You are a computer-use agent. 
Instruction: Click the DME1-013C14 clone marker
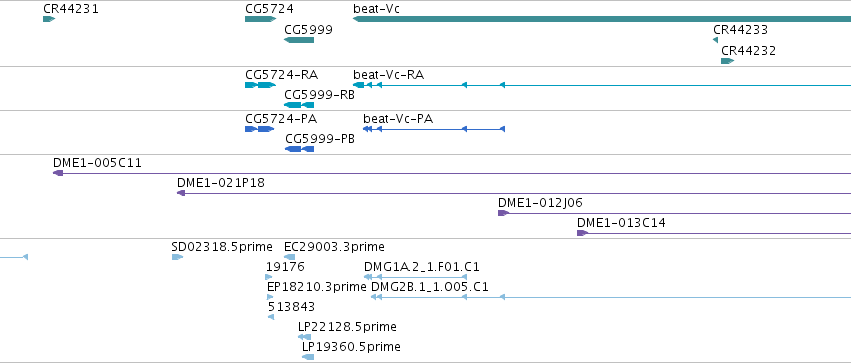(x=582, y=233)
